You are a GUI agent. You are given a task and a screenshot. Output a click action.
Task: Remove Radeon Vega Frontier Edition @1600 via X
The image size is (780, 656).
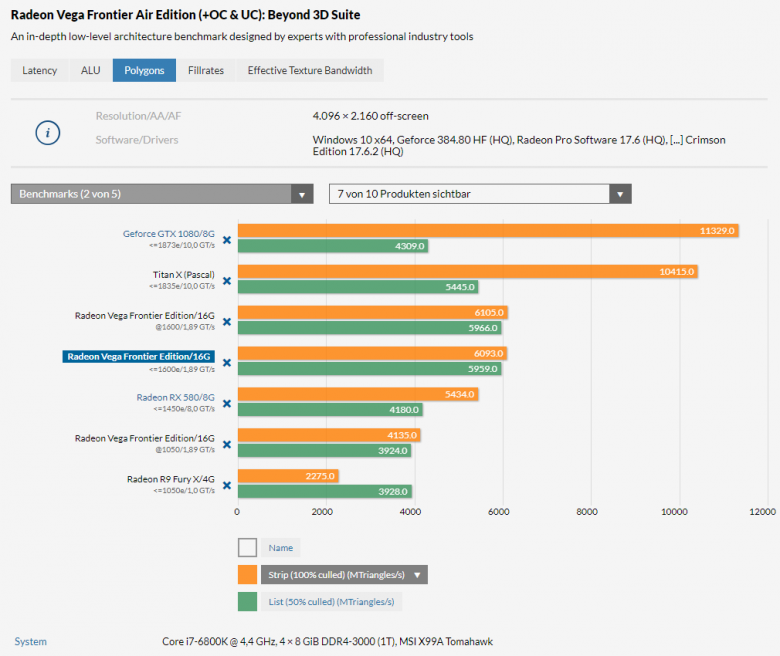[x=227, y=322]
